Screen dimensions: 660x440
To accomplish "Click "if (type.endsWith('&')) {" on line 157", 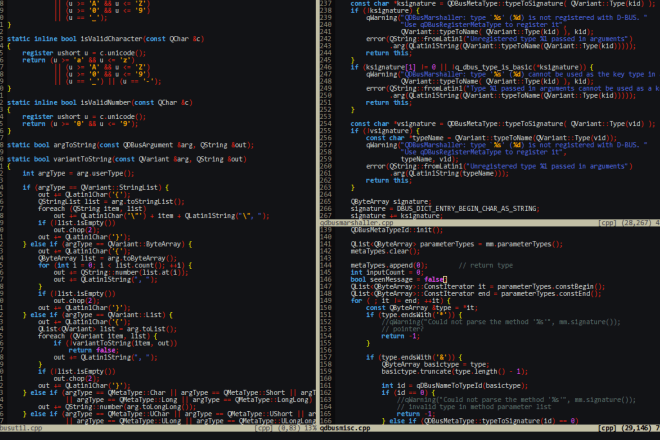I will click(x=414, y=357).
